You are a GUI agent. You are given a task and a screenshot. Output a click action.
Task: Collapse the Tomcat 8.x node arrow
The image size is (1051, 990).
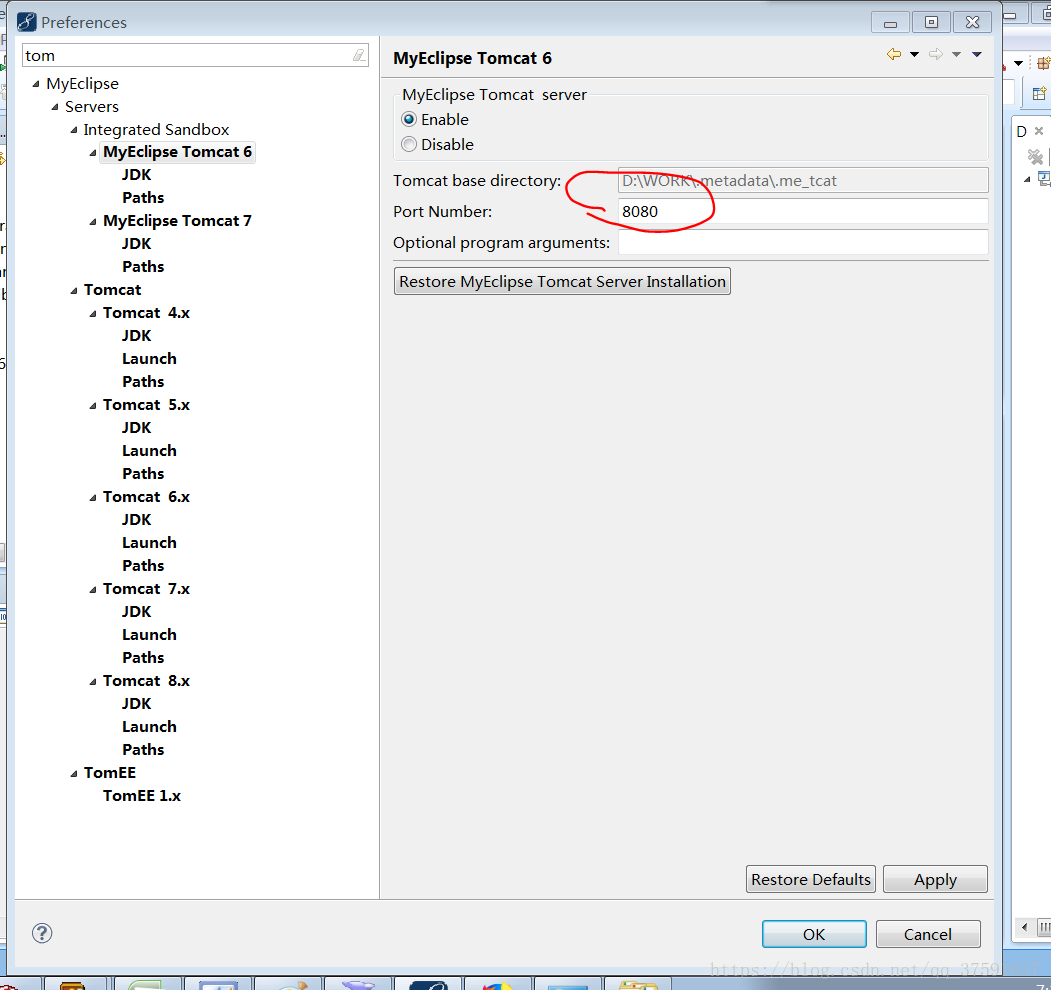point(93,682)
